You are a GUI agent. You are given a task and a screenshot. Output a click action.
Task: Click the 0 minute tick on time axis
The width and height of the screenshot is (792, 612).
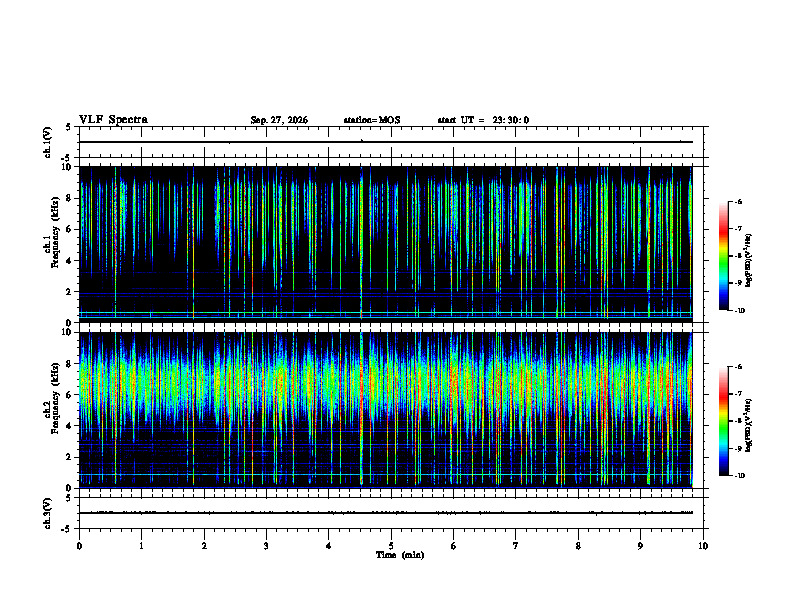click(79, 546)
